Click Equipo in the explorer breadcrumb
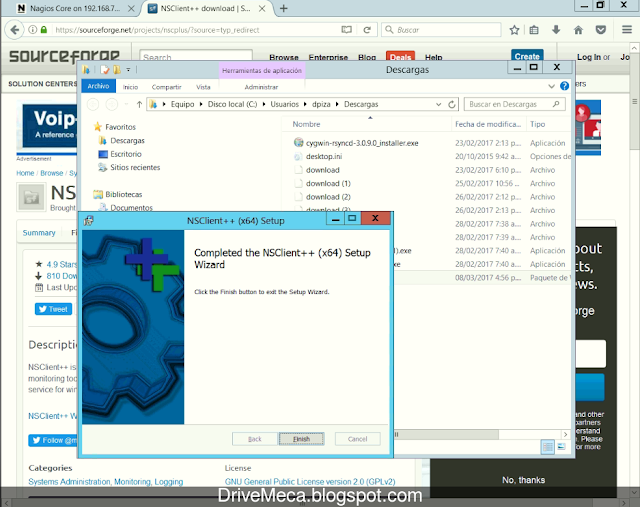The width and height of the screenshot is (640, 507). tap(182, 104)
